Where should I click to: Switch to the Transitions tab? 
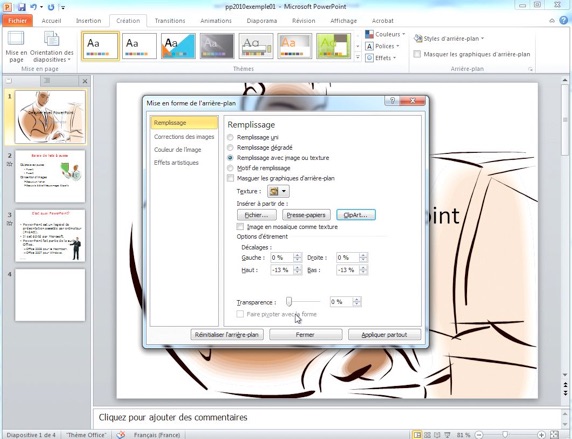point(170,21)
